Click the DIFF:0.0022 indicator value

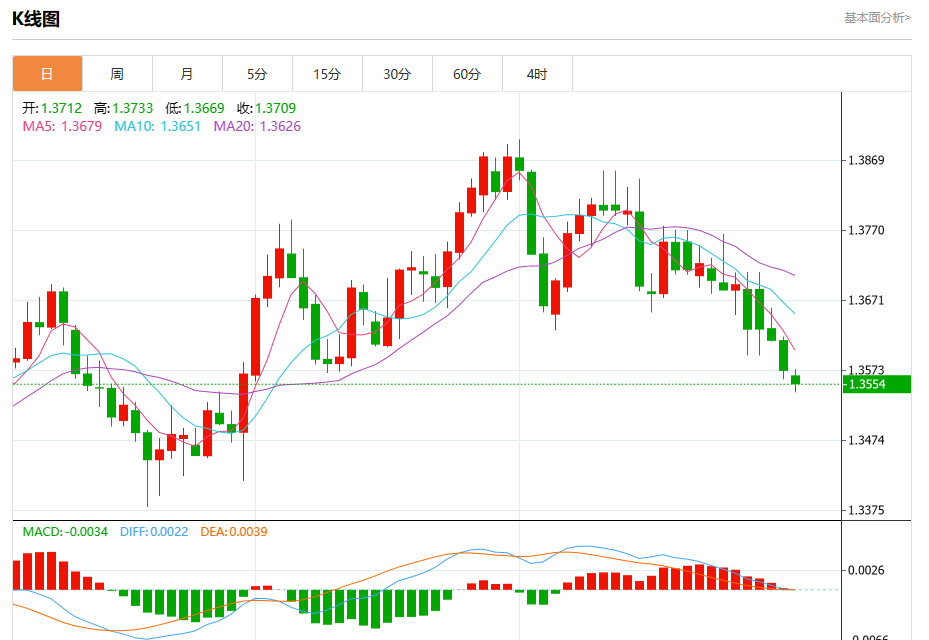(154, 532)
